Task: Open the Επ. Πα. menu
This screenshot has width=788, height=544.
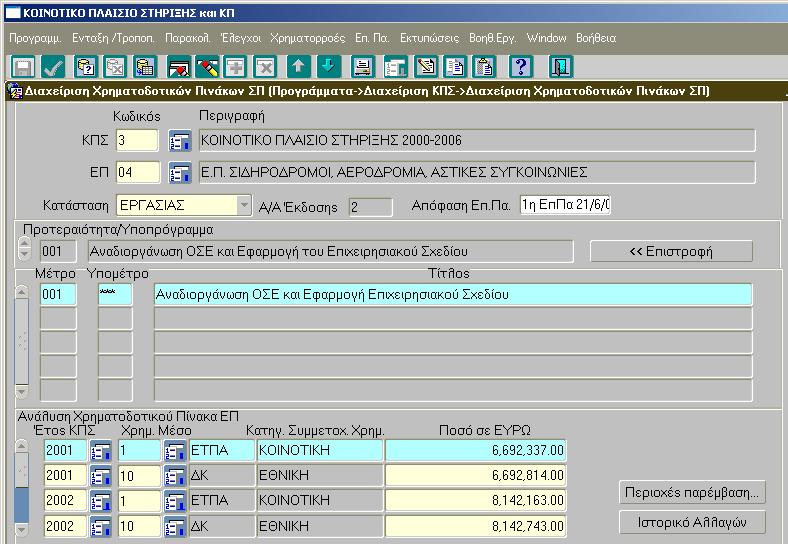Action: [372, 38]
